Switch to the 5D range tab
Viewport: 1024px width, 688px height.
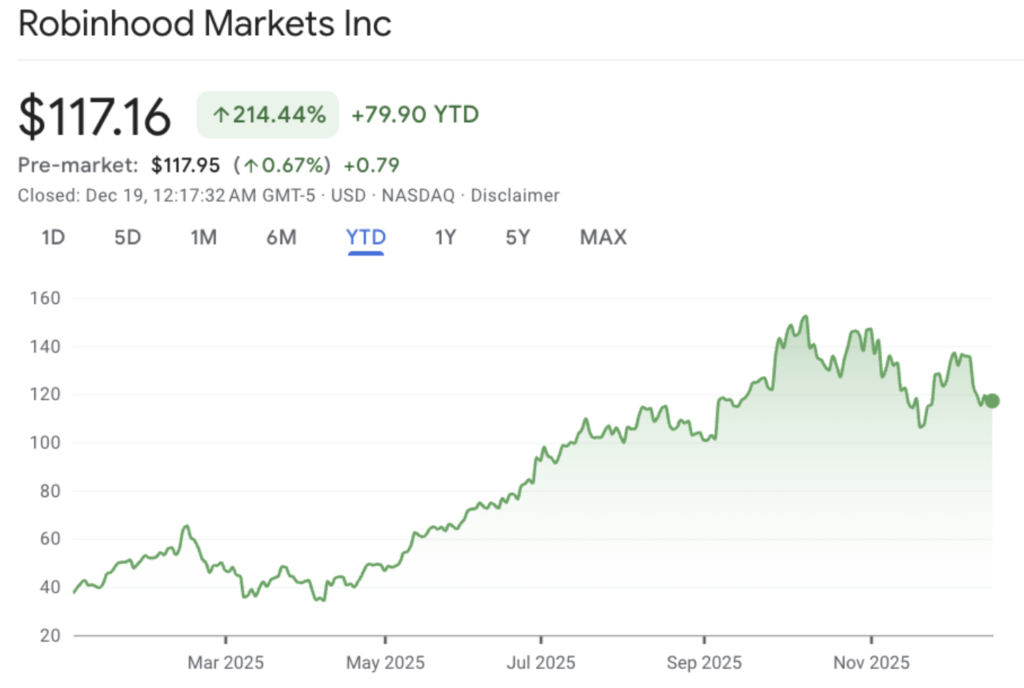(x=127, y=237)
